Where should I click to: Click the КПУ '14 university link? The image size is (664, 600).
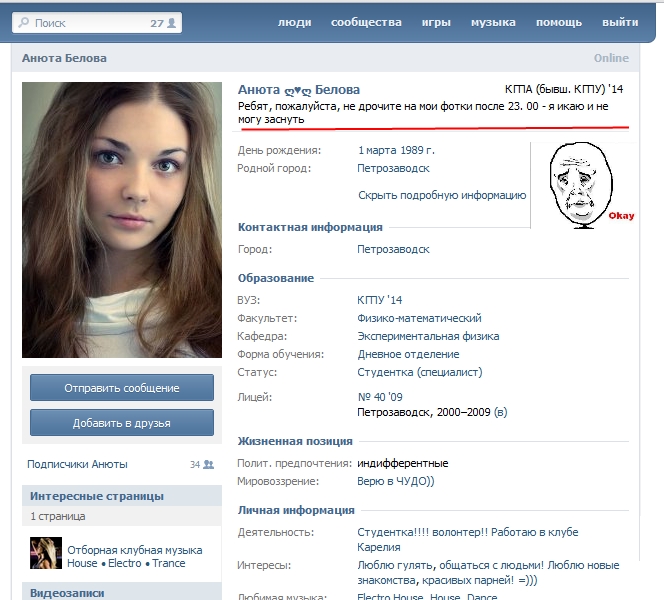click(379, 300)
